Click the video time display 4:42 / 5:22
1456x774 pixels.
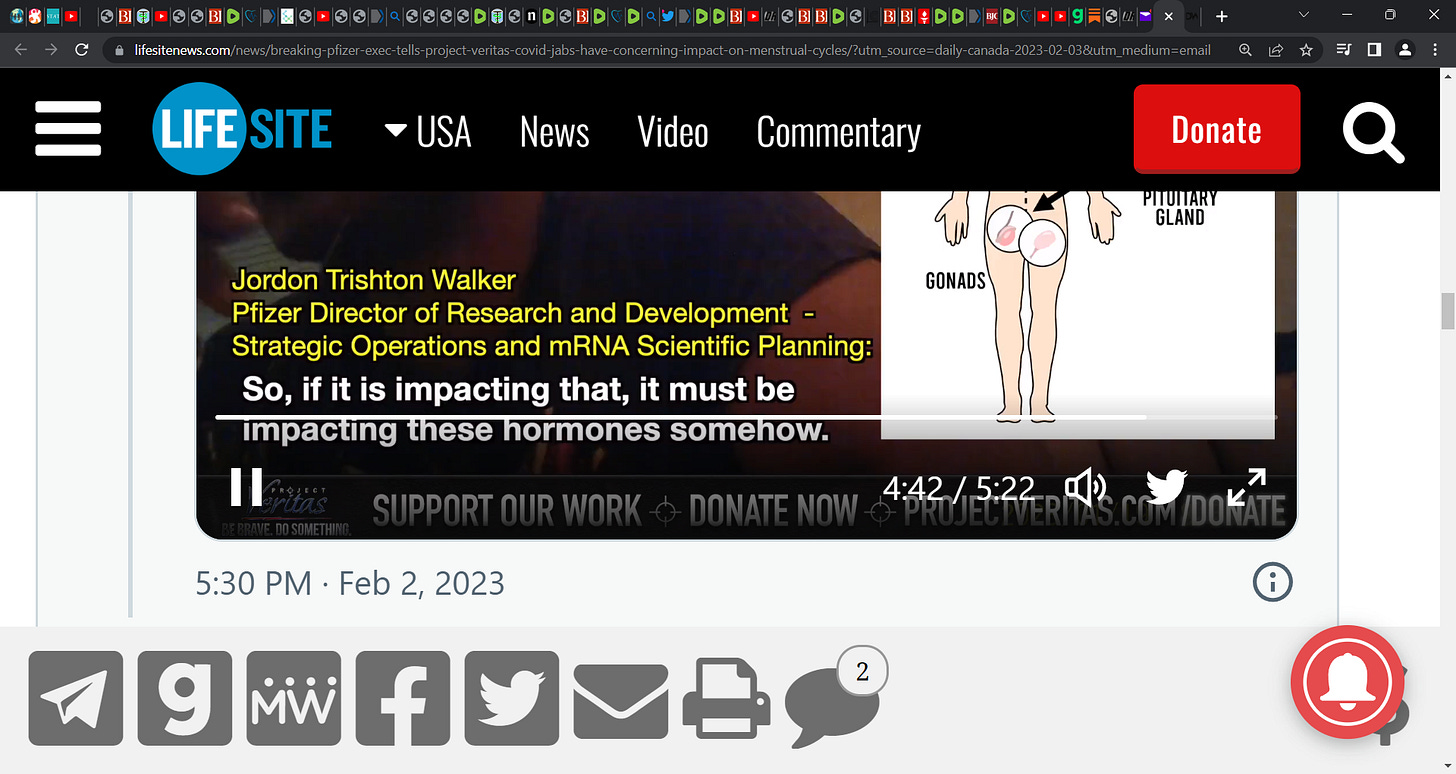click(x=959, y=488)
